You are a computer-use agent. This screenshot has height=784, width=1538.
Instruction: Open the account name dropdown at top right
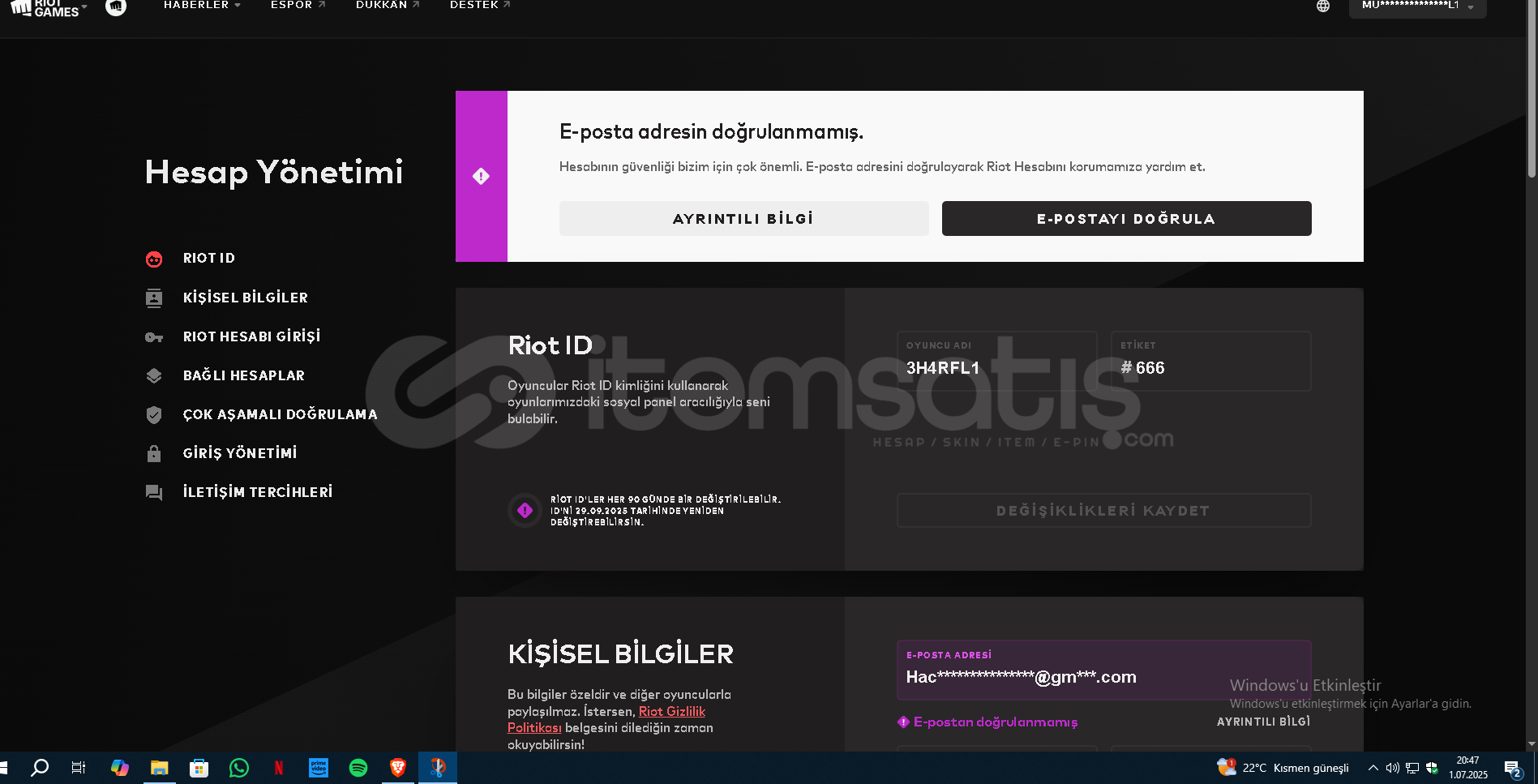(x=1417, y=6)
